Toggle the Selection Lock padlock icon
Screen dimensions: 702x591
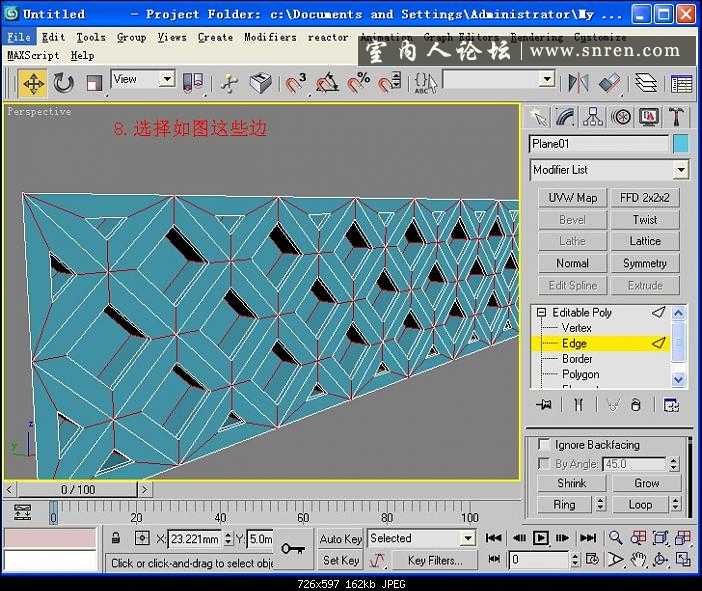(x=116, y=538)
